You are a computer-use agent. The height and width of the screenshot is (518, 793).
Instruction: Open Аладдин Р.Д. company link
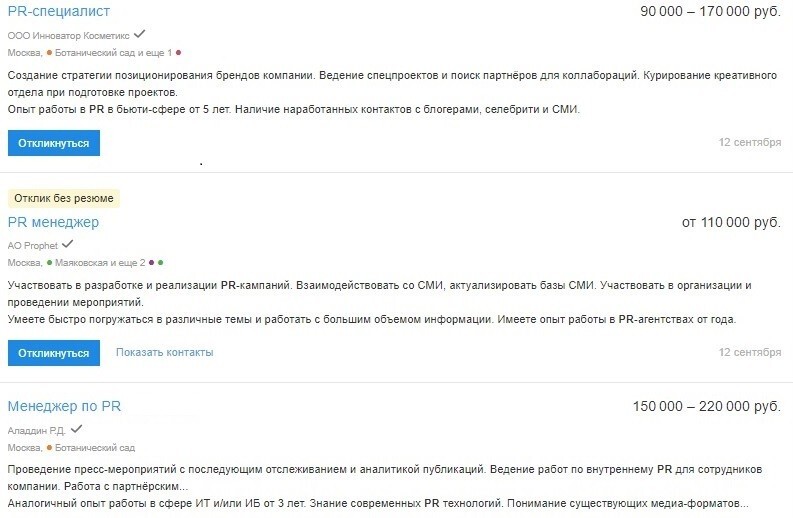37,431
